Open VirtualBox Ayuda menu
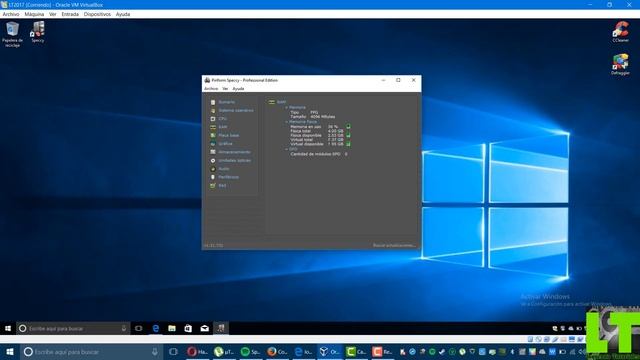This screenshot has width=640, height=360. [123, 14]
